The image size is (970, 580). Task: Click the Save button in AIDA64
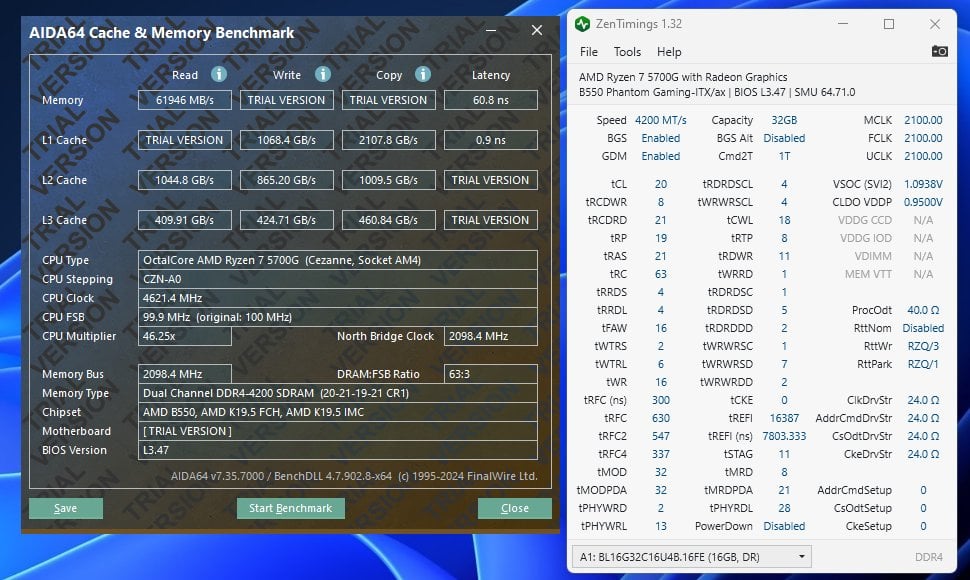coord(66,508)
